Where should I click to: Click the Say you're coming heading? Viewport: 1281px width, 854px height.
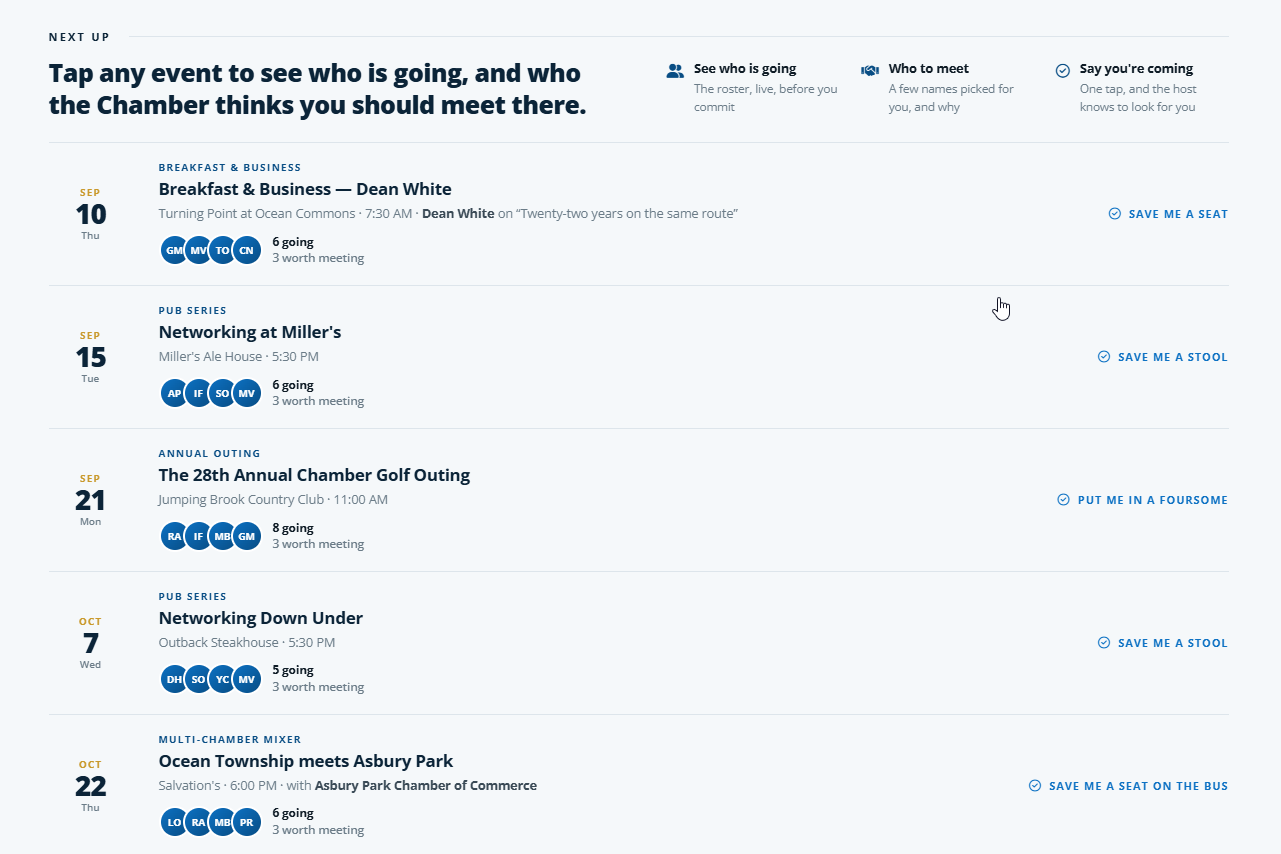pyautogui.click(x=1136, y=69)
